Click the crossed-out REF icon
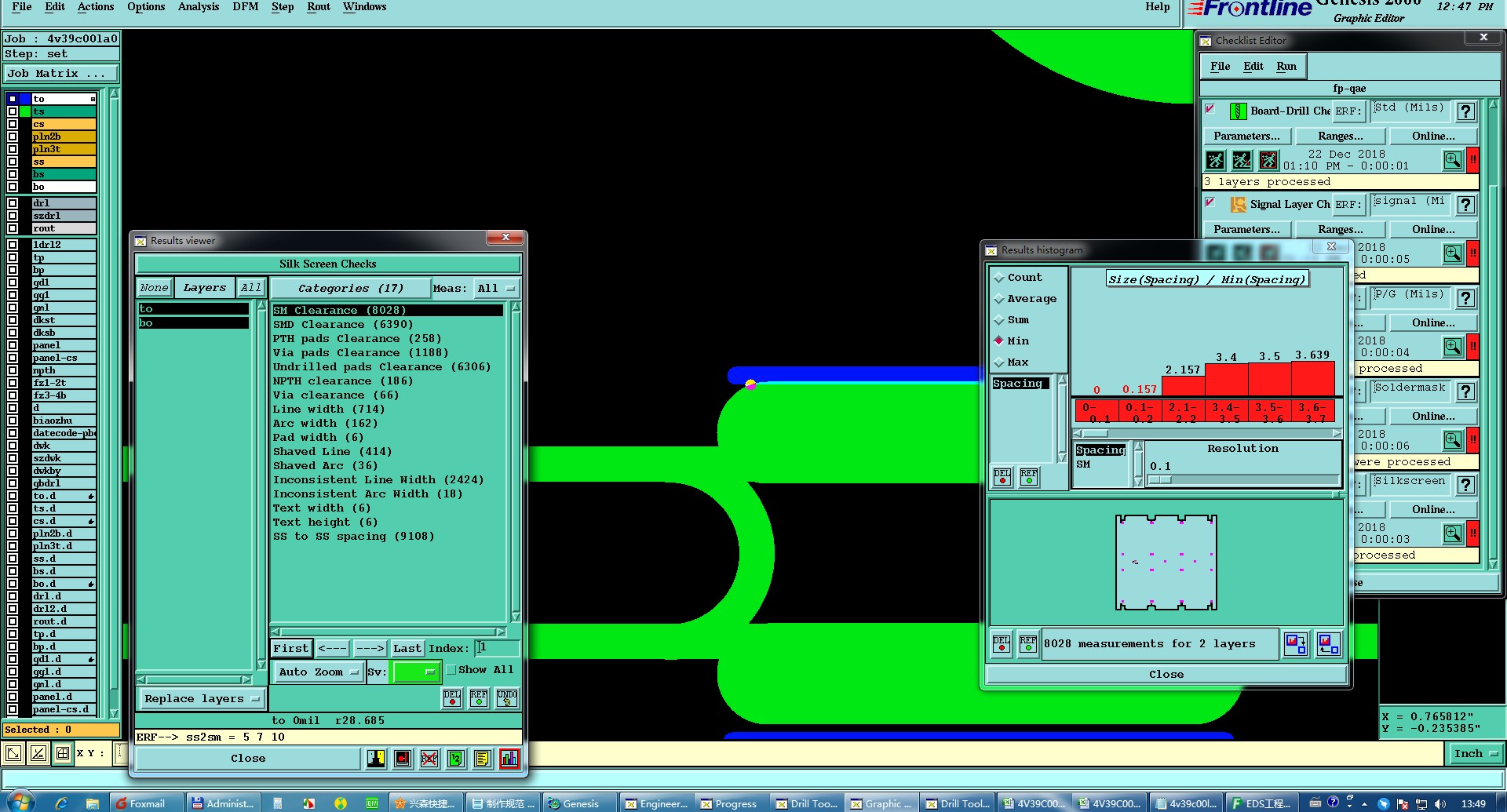1507x812 pixels. 429,759
